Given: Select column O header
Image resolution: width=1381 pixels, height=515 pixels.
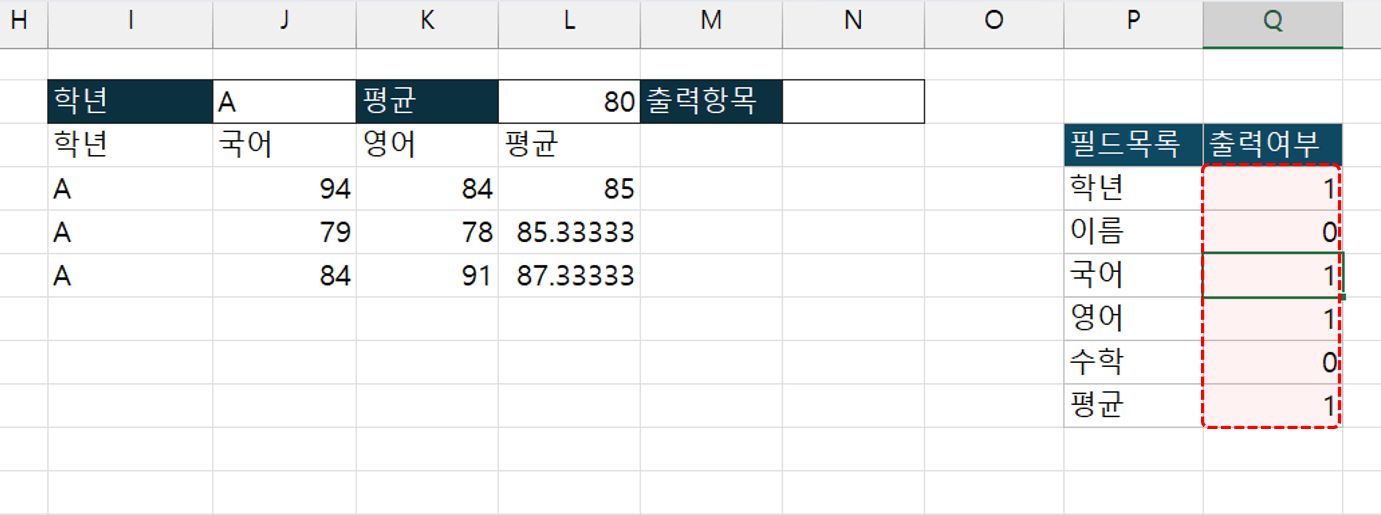Looking at the screenshot, I should click(994, 23).
